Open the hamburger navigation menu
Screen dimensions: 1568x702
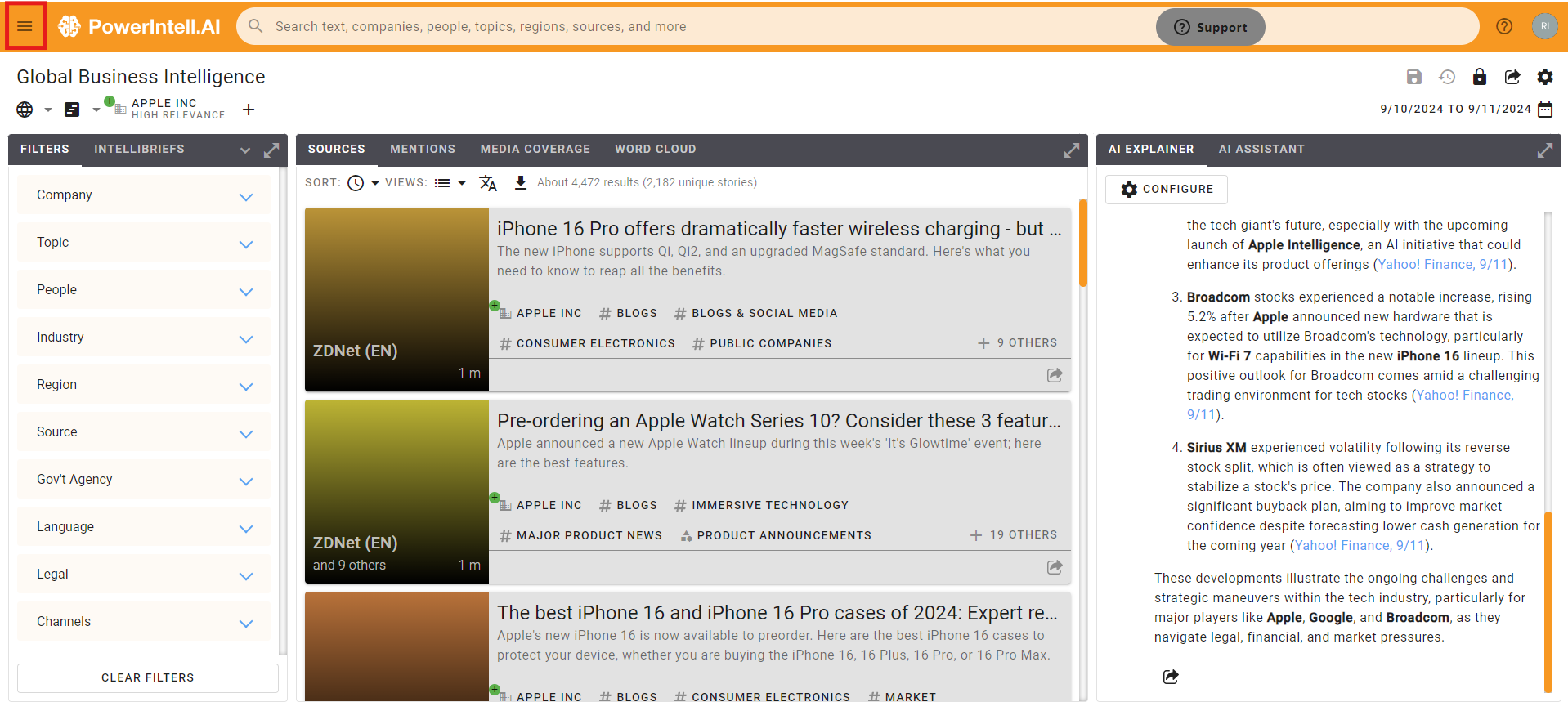(x=25, y=26)
